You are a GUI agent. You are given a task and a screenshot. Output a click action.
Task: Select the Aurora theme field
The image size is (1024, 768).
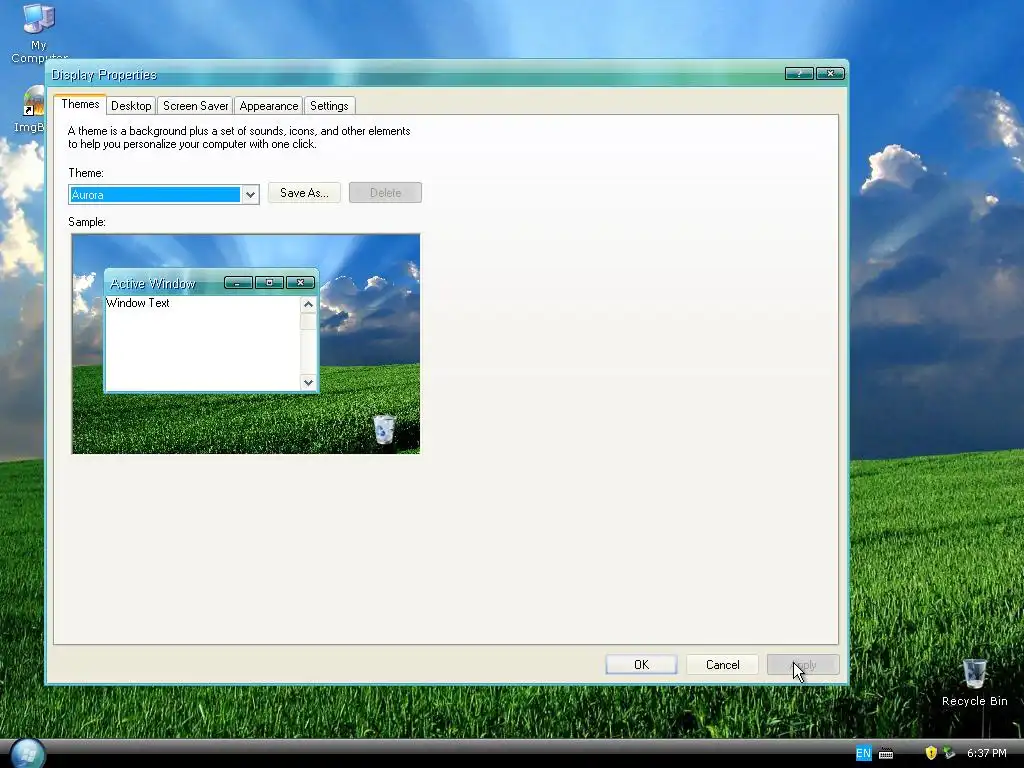(x=155, y=195)
